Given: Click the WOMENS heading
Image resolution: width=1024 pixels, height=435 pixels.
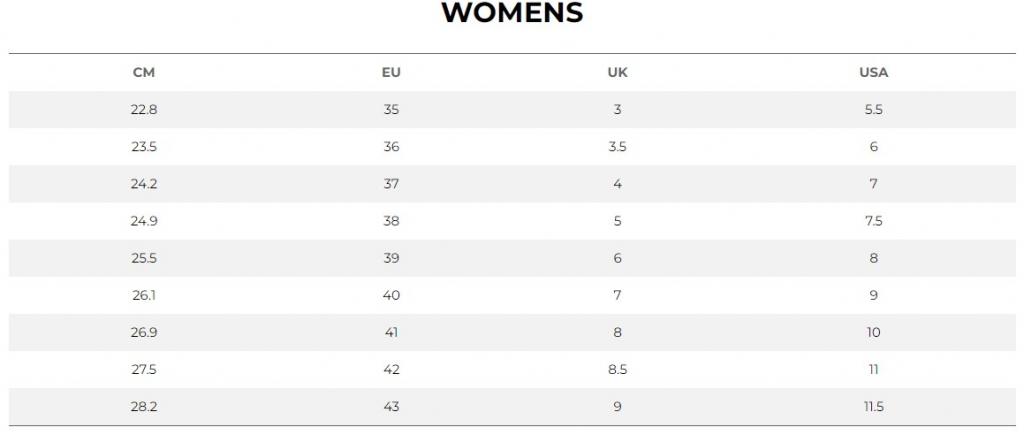Looking at the screenshot, I should tap(513, 13).
